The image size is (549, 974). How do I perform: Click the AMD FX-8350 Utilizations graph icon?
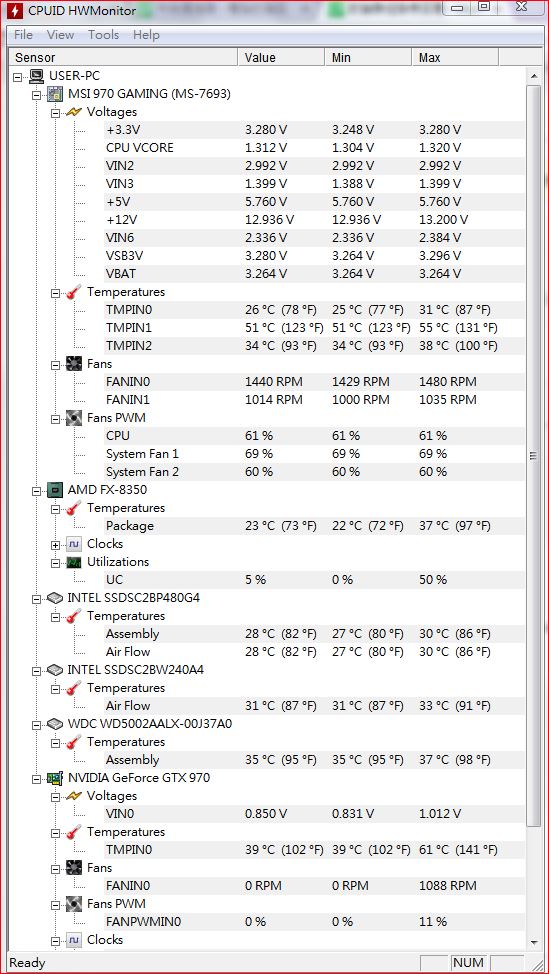75,562
